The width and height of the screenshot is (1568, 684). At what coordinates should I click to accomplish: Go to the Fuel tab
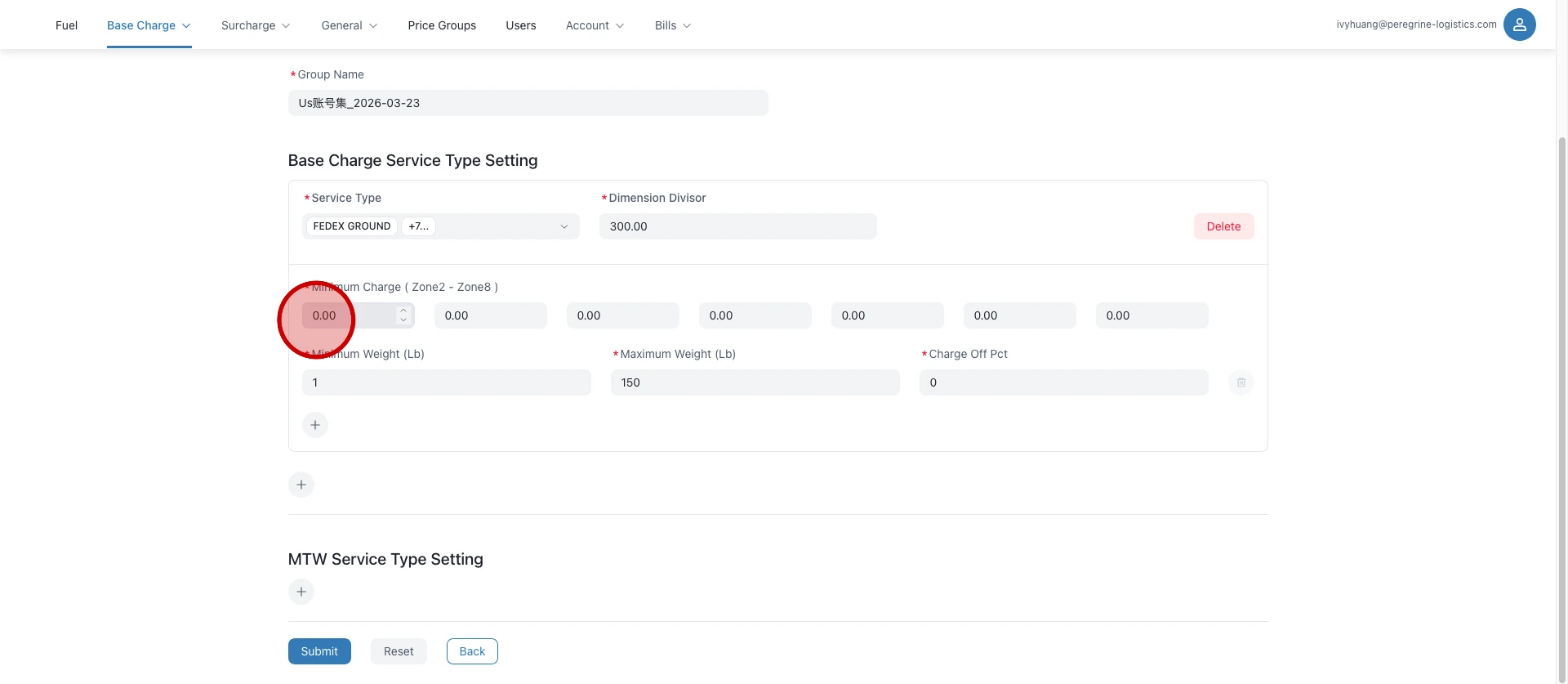pos(66,25)
